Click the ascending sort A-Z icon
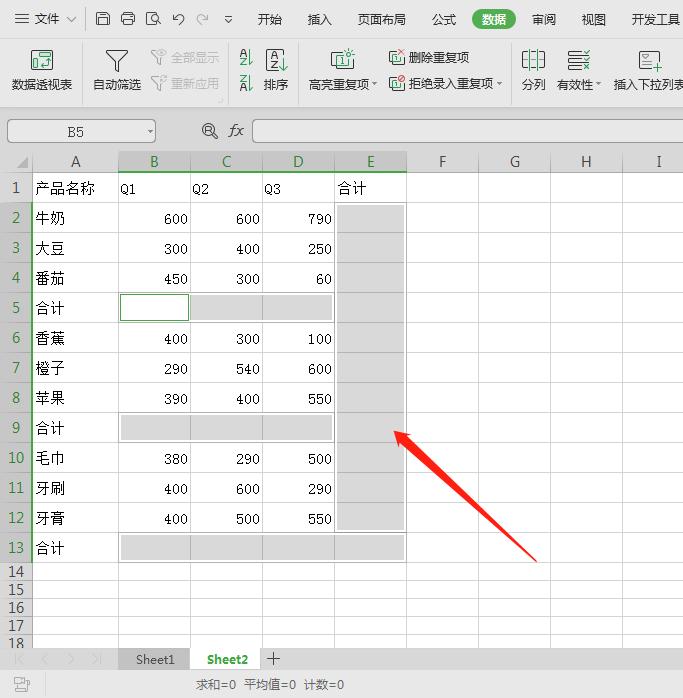 click(246, 59)
